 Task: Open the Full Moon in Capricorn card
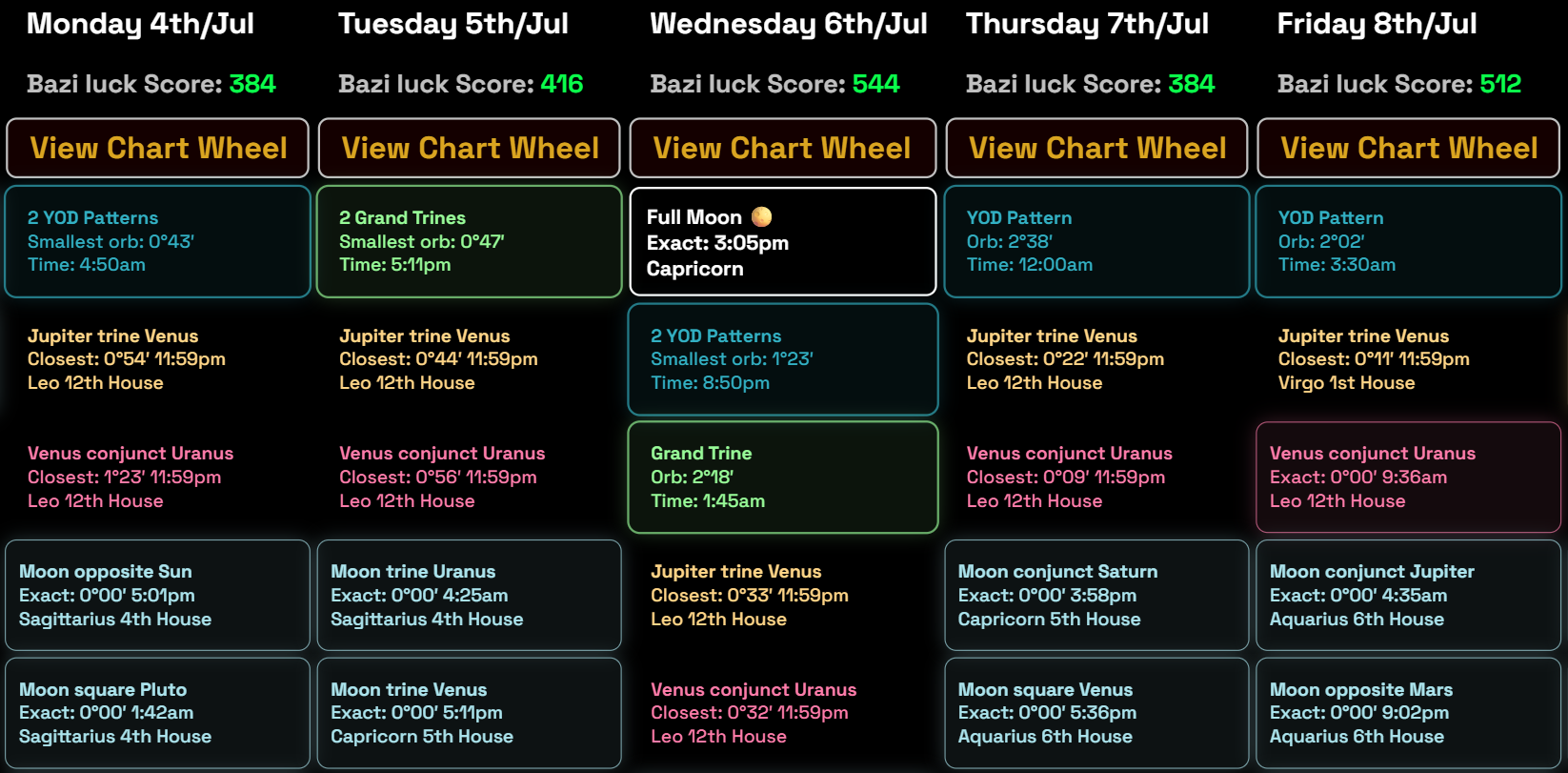(x=782, y=242)
